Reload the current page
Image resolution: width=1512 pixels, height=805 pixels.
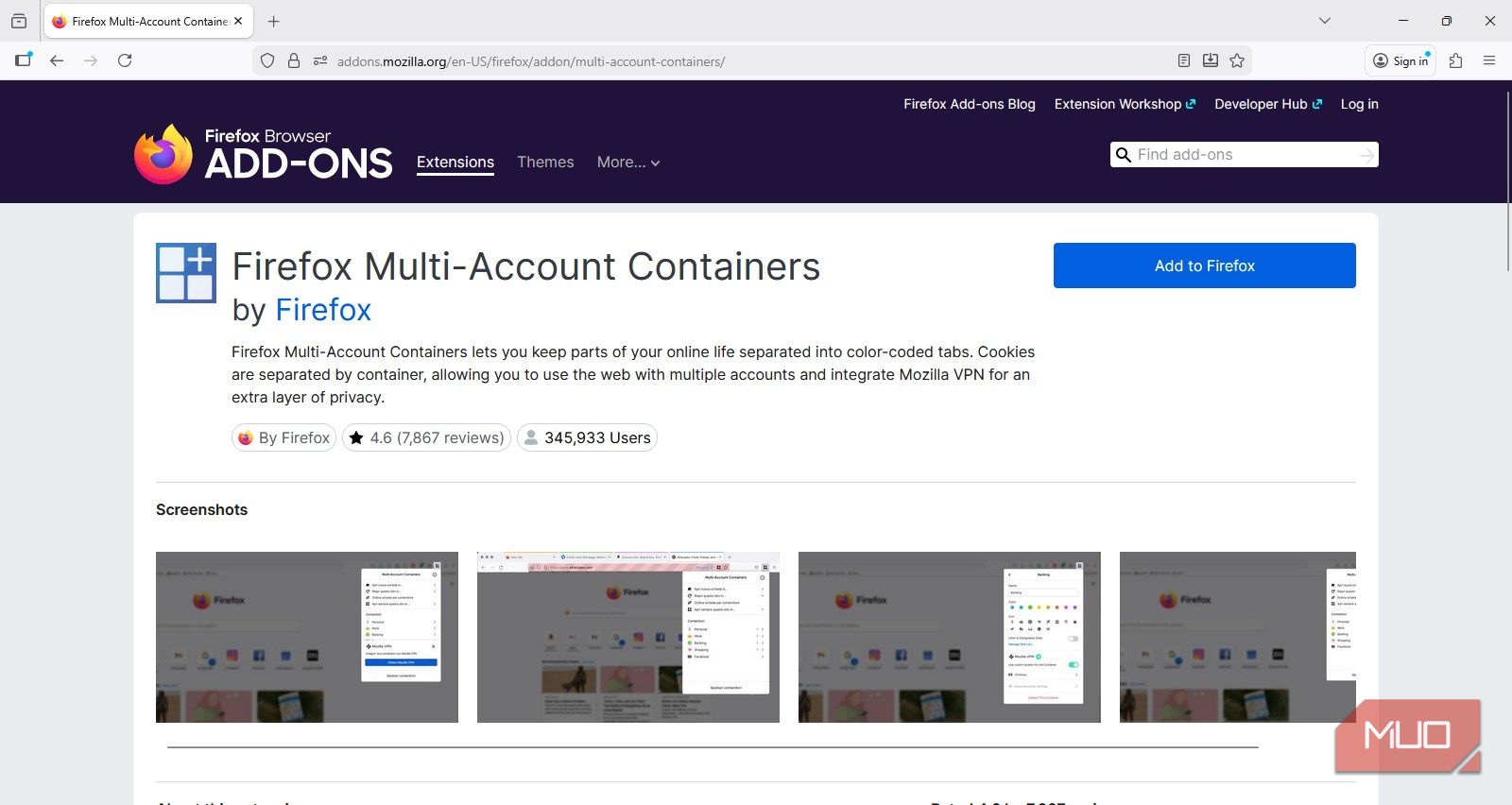point(125,60)
